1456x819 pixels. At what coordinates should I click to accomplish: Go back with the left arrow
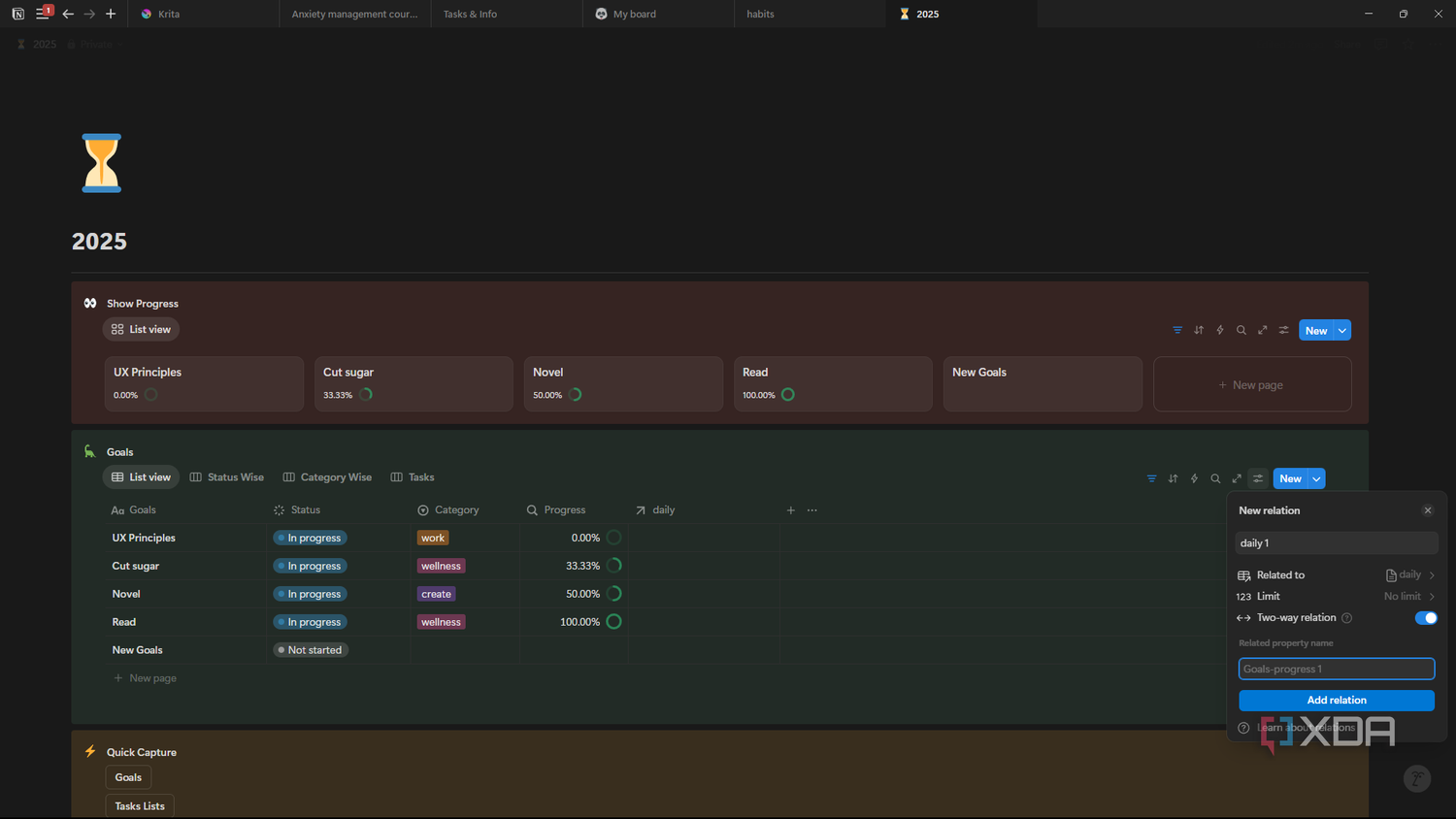pyautogui.click(x=68, y=14)
